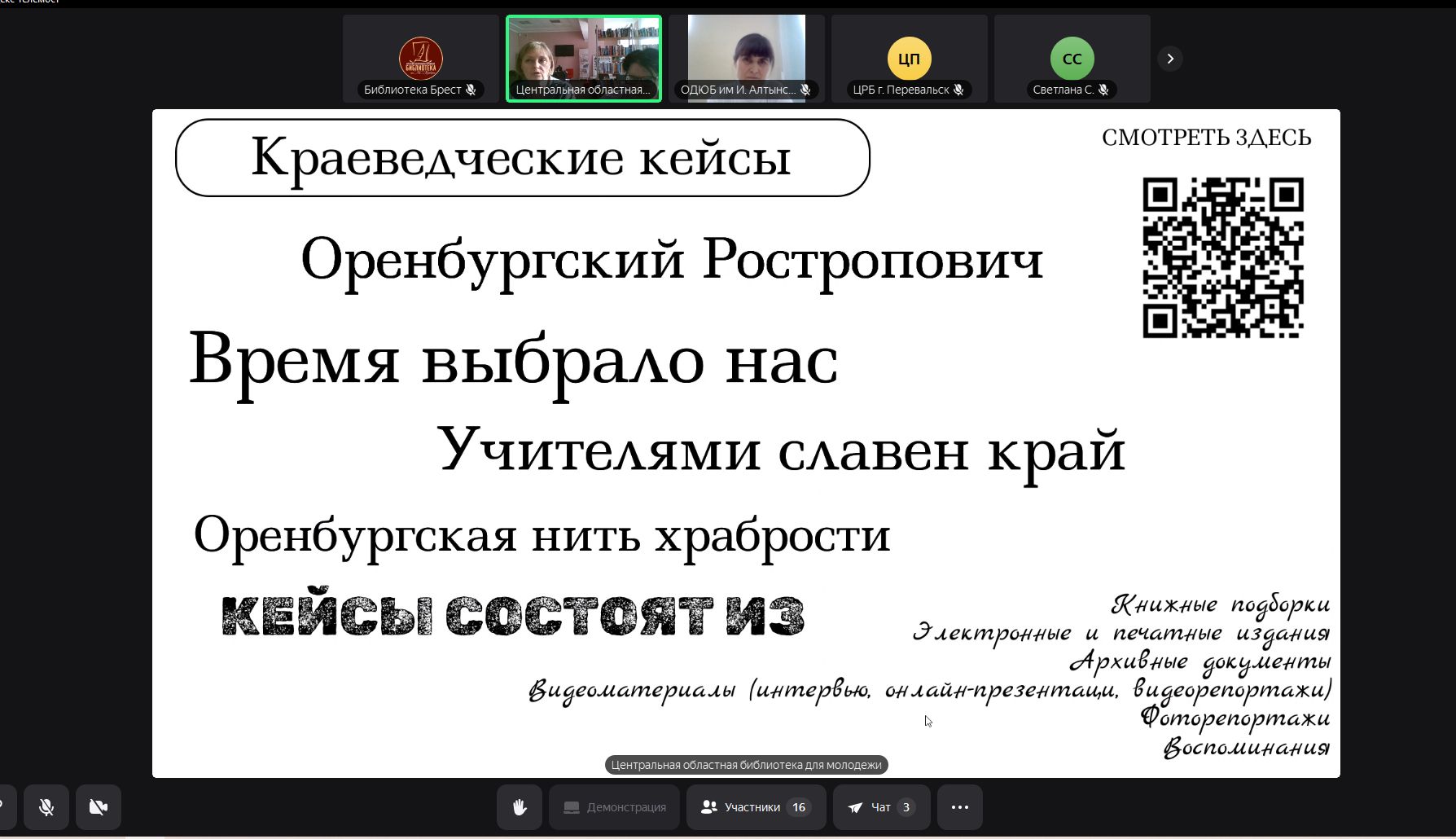Turn on the camera
Screen dimensions: 1456x839
pos(99,807)
